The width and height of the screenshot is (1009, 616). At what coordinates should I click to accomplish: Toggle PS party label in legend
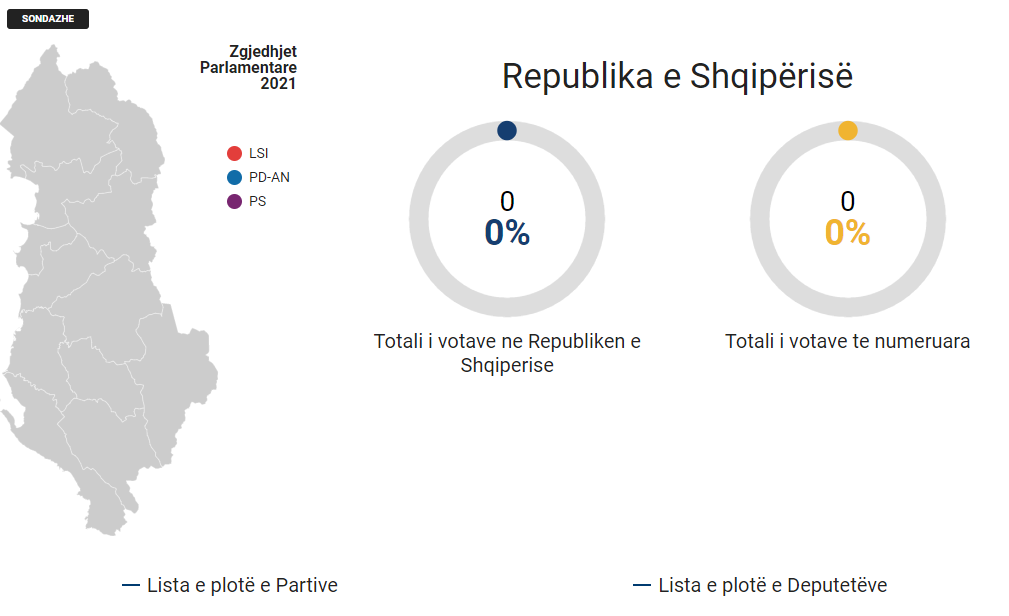257,201
